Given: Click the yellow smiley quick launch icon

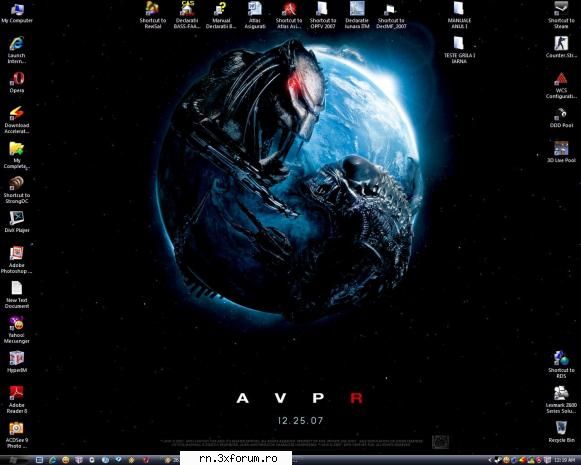Looking at the screenshot, I should pyautogui.click(x=66, y=460).
